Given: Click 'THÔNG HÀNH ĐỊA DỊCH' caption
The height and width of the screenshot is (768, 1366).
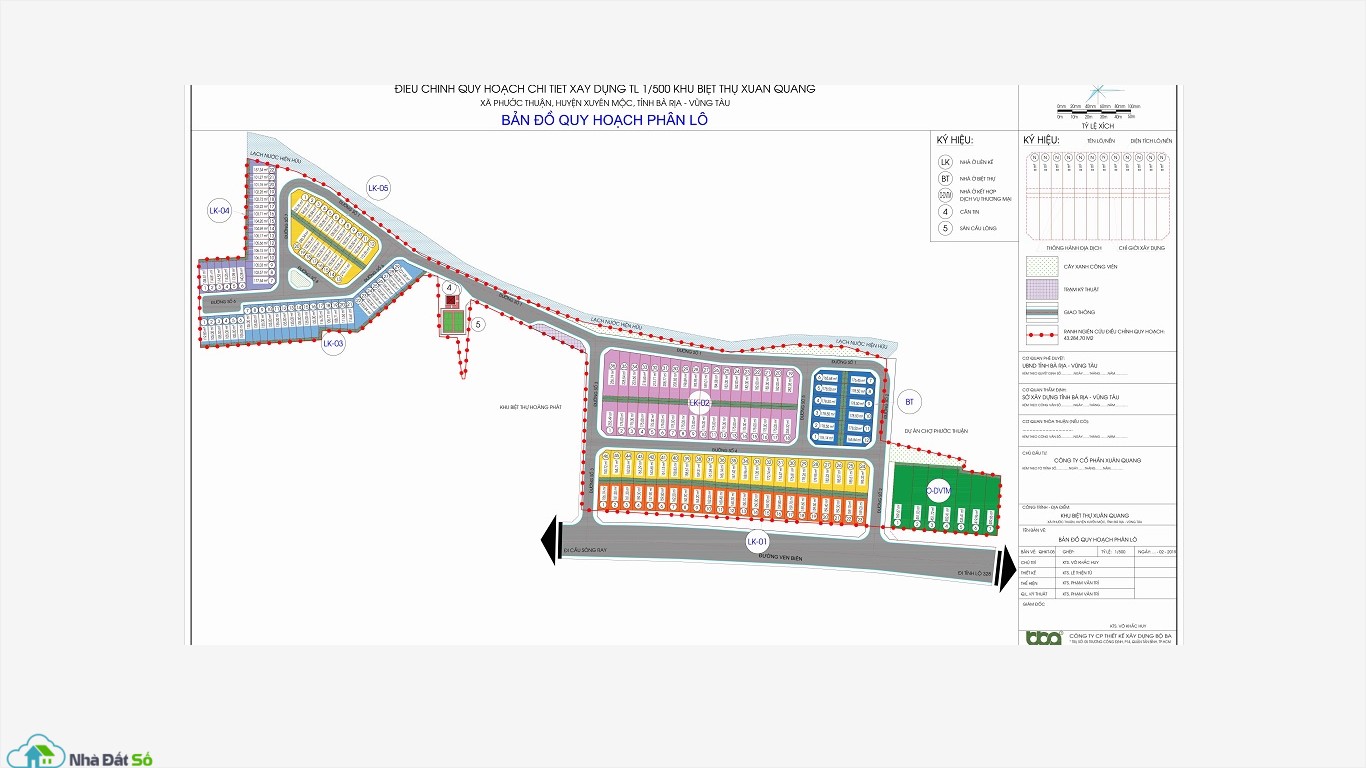Looking at the screenshot, I should tap(1073, 247).
